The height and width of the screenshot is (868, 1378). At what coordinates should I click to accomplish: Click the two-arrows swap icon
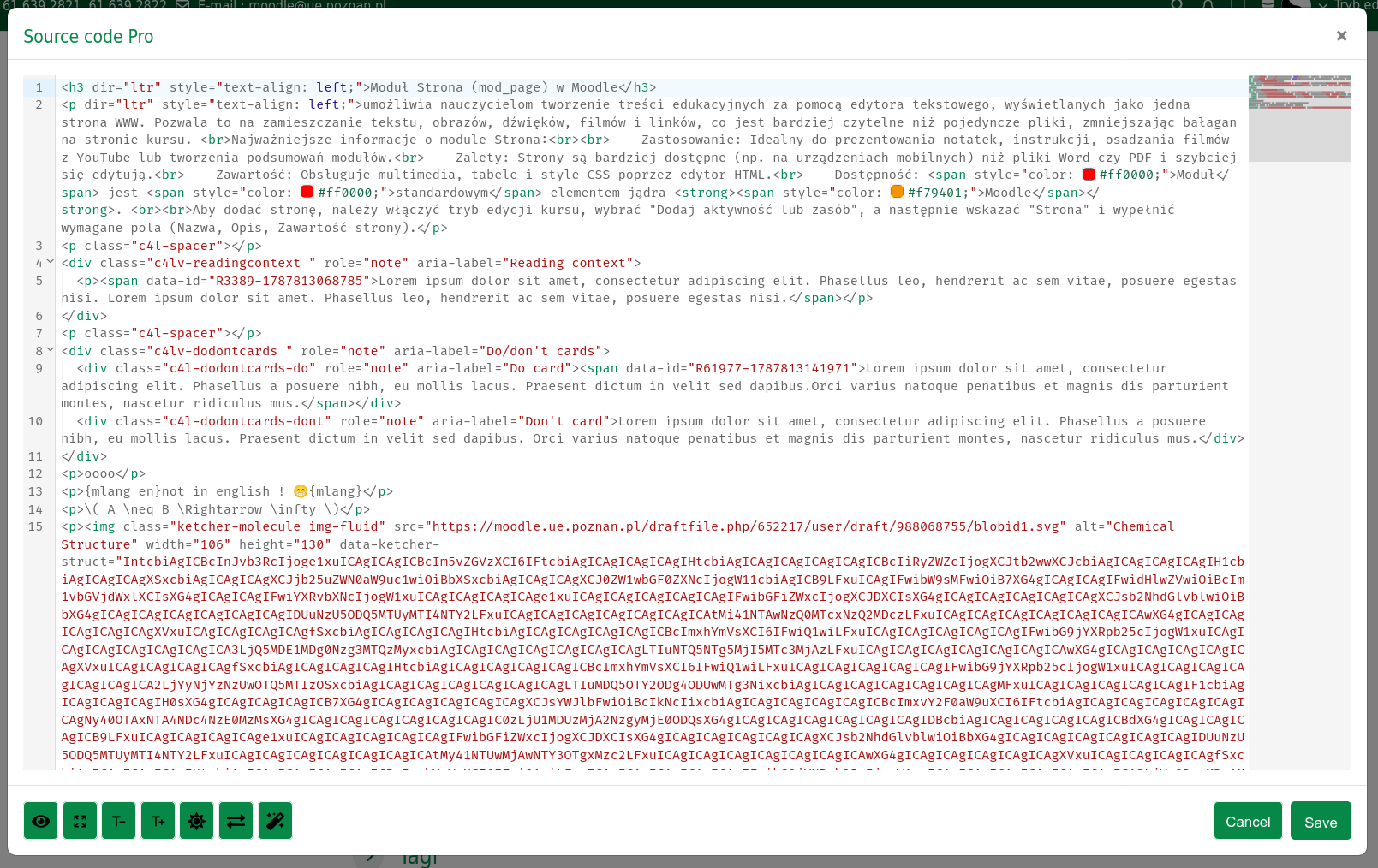(x=236, y=821)
